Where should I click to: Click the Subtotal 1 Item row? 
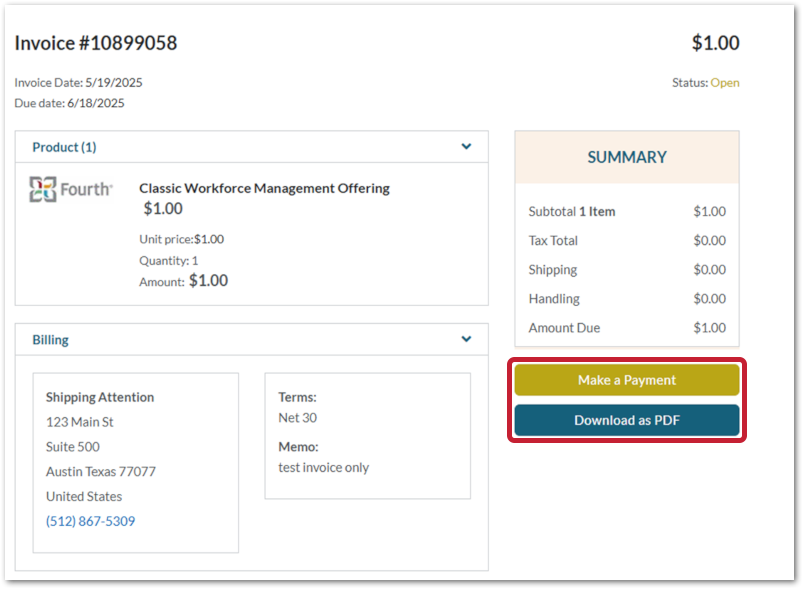(x=626, y=211)
